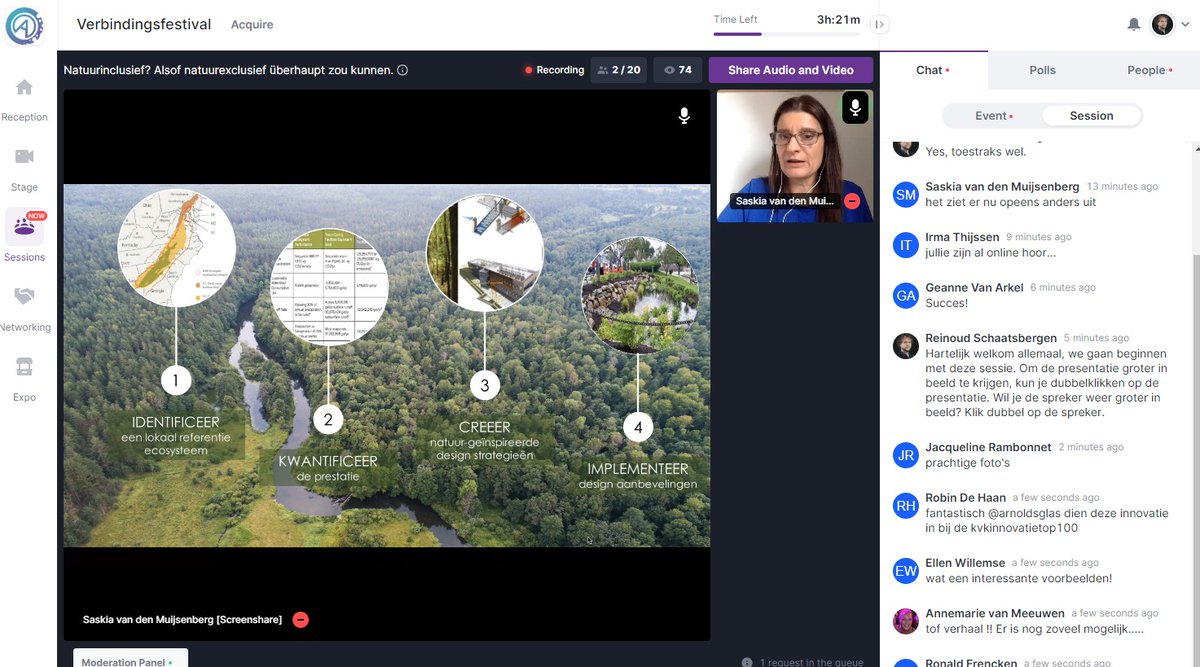1200x667 pixels.
Task: Click the speaker count showing 2/20
Action: coord(618,70)
